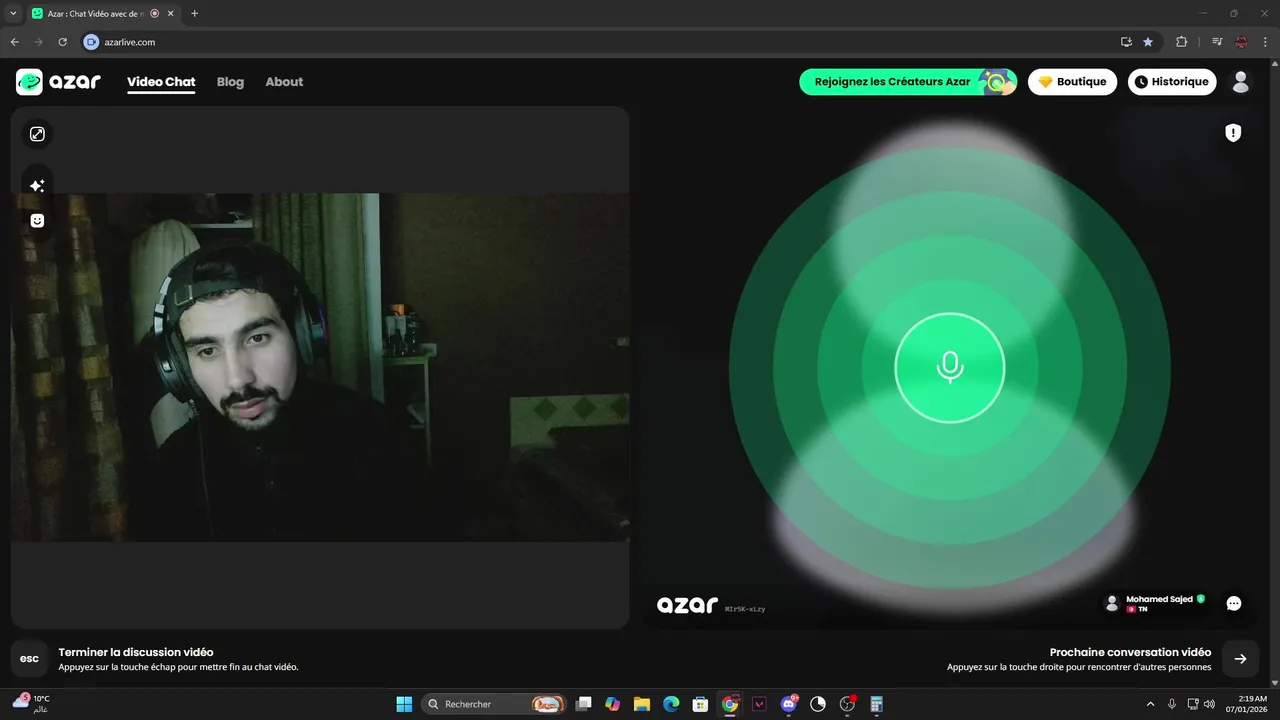
Task: Open Windows Start menu
Action: coord(404,704)
